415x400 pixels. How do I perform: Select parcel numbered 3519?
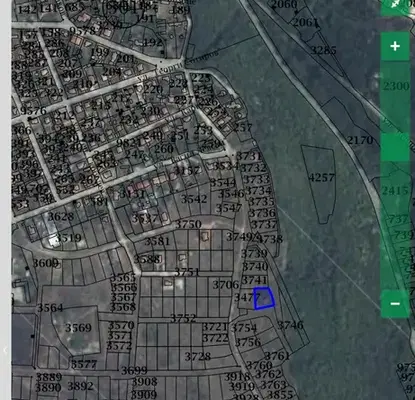(x=68, y=238)
